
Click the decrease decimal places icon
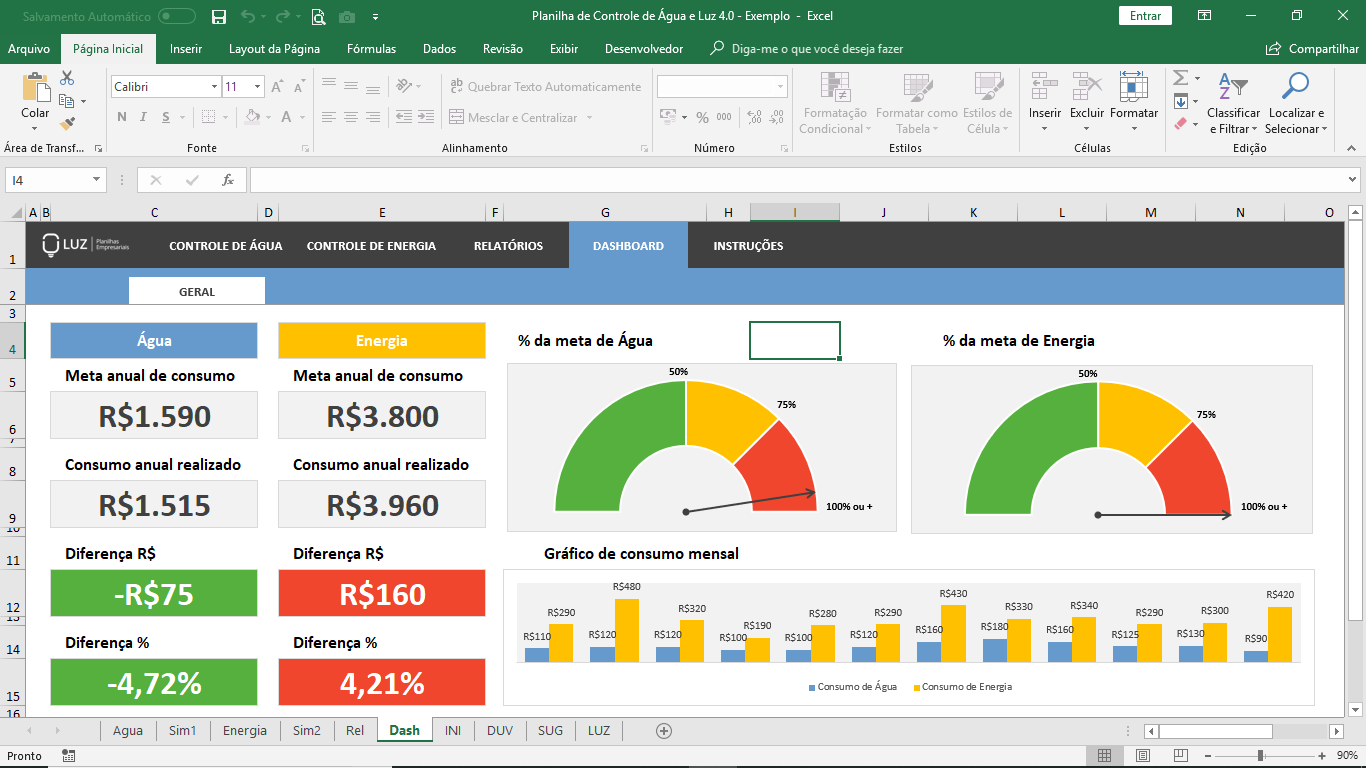click(x=776, y=117)
